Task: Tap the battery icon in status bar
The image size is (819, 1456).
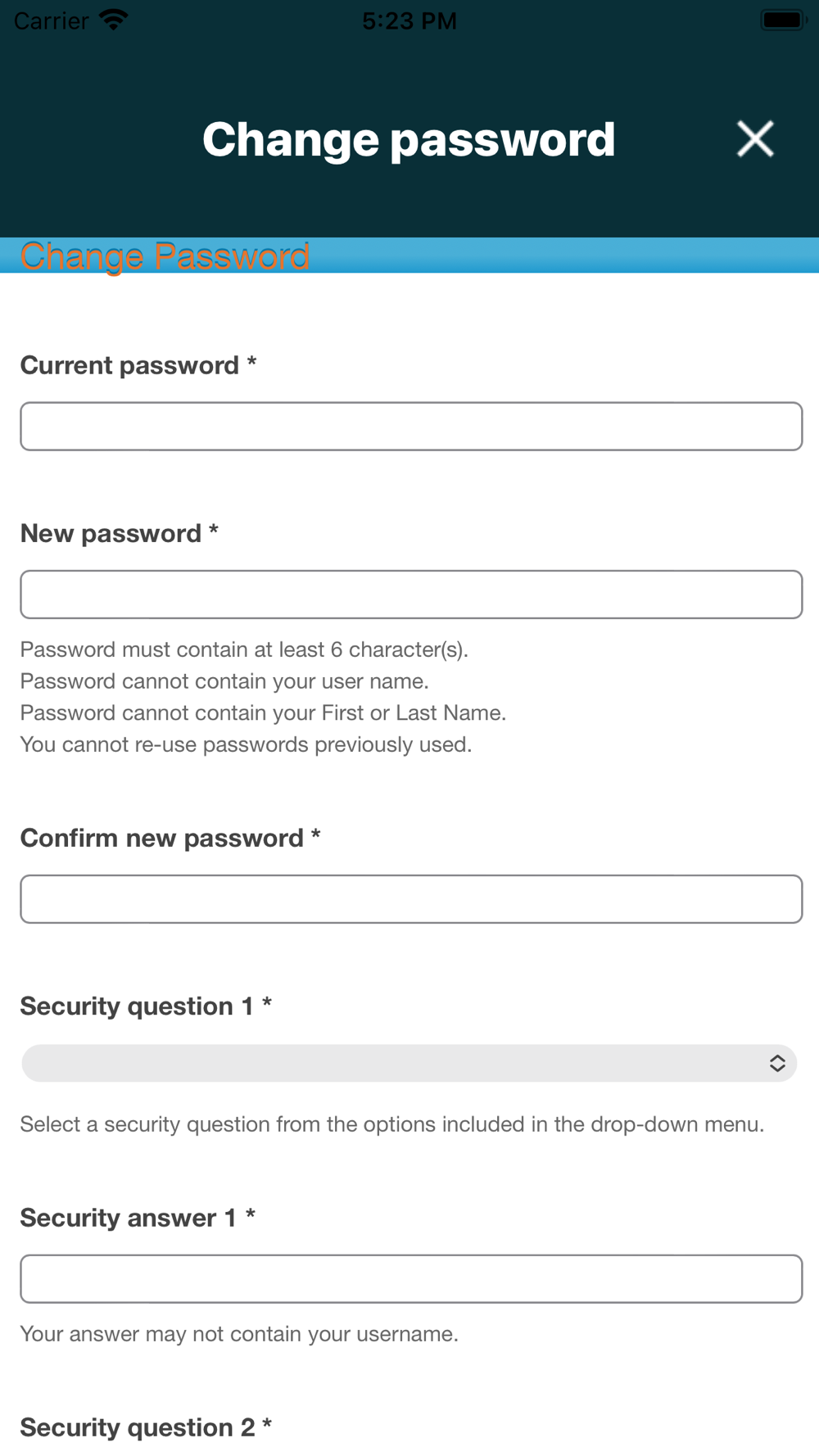Action: 784,20
